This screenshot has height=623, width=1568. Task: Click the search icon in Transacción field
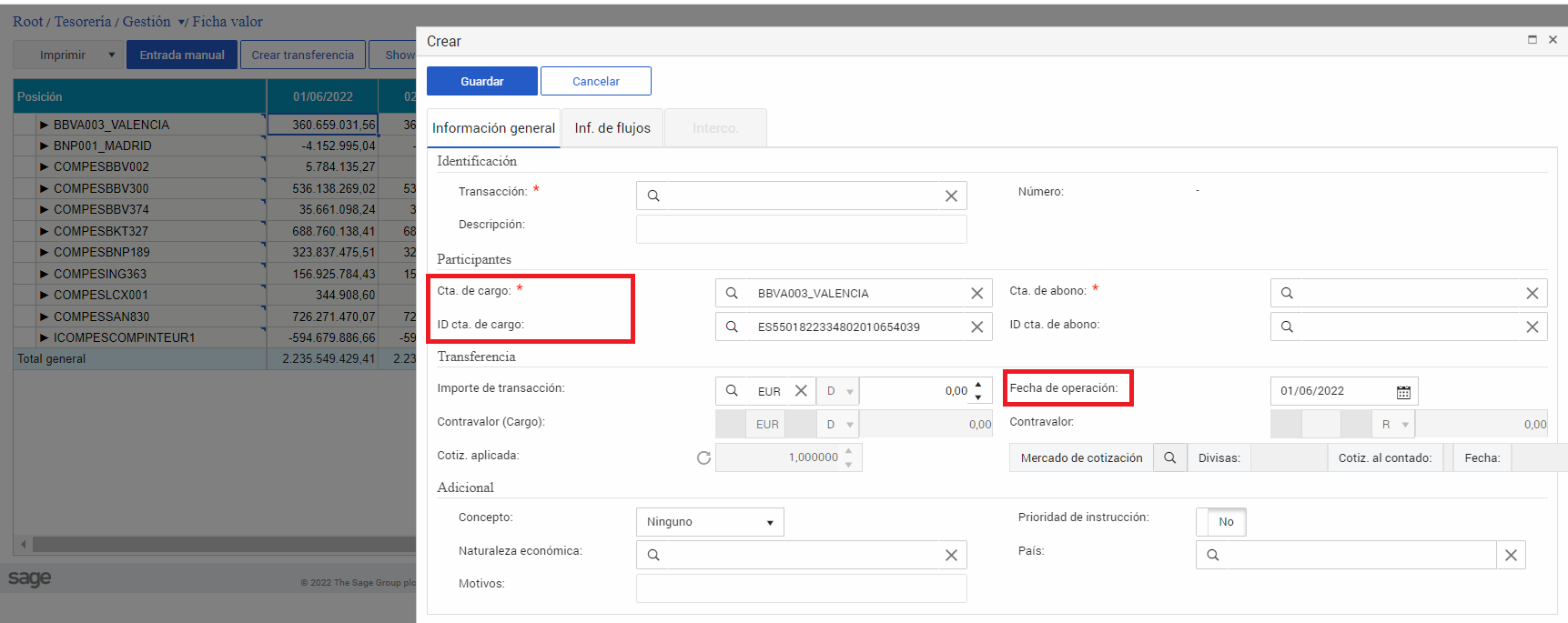click(x=653, y=196)
